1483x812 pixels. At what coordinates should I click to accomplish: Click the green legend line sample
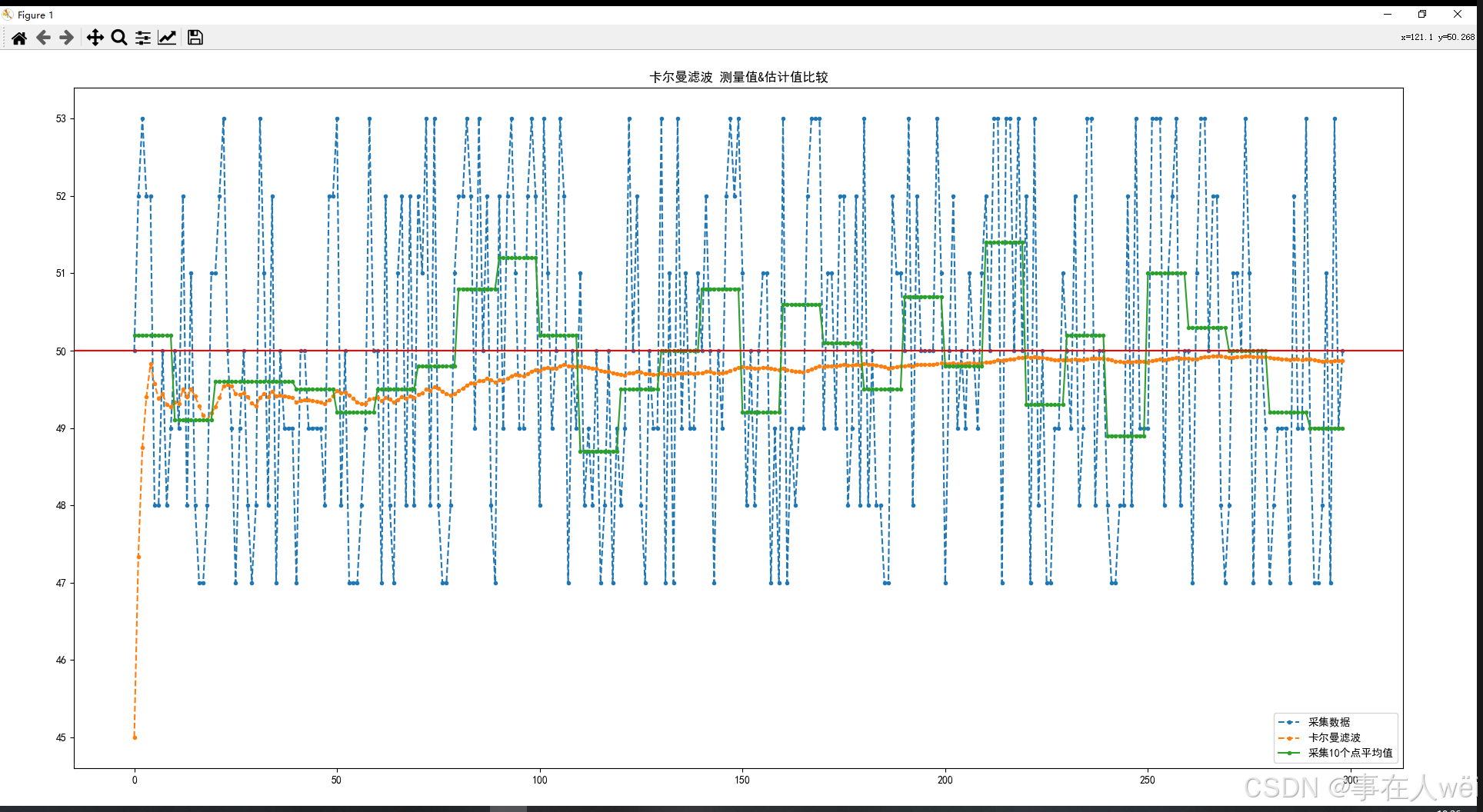click(x=1289, y=753)
